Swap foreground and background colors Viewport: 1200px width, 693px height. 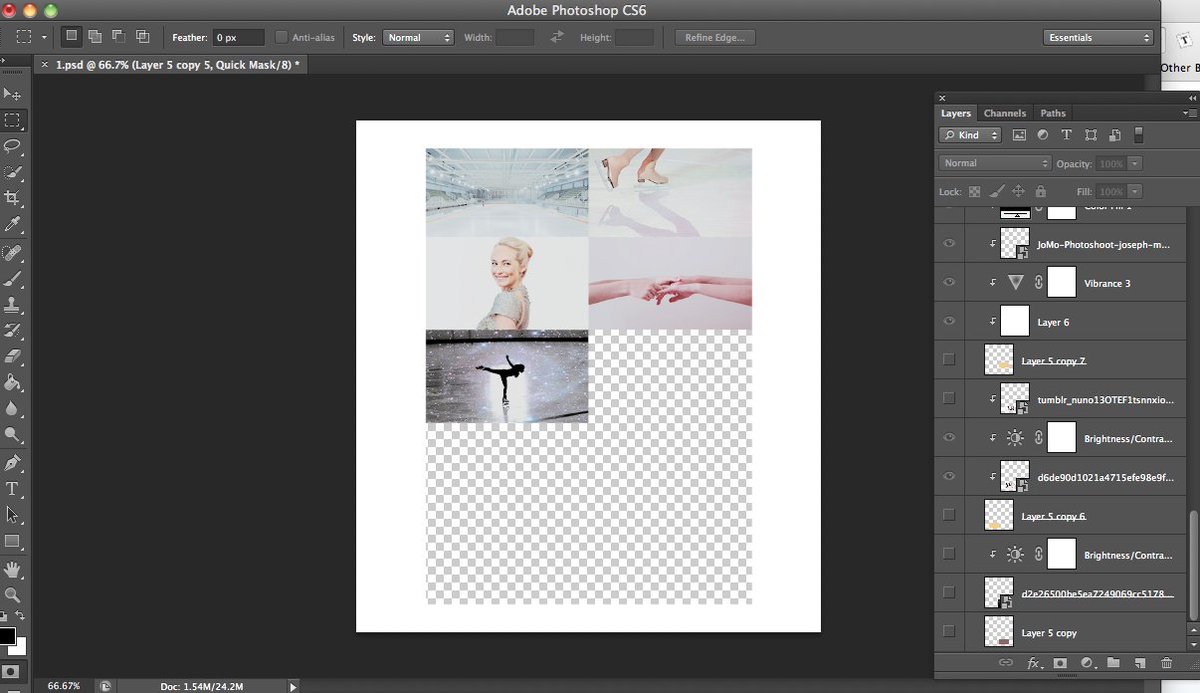(21, 616)
